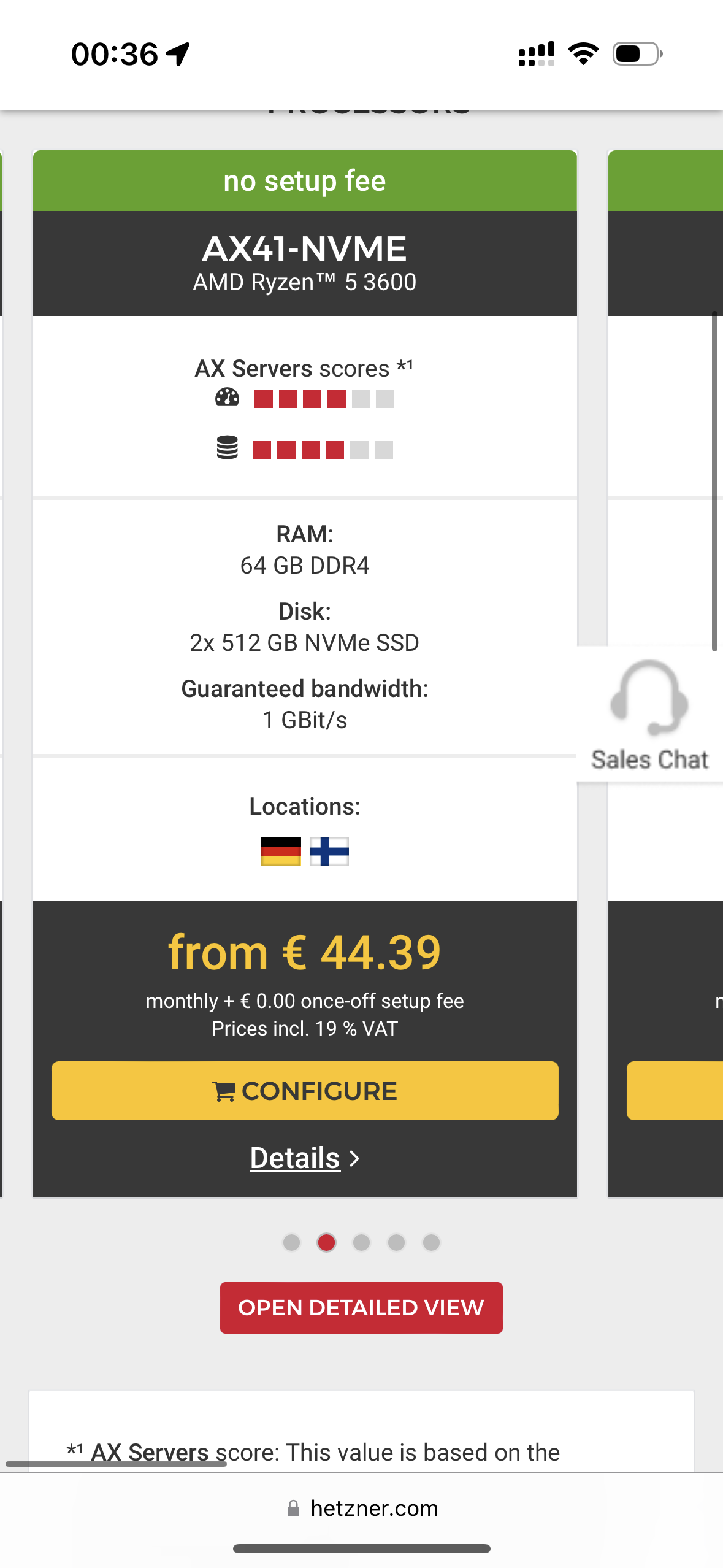Select the Finnish flag location
Viewport: 723px width, 1568px height.
(329, 851)
